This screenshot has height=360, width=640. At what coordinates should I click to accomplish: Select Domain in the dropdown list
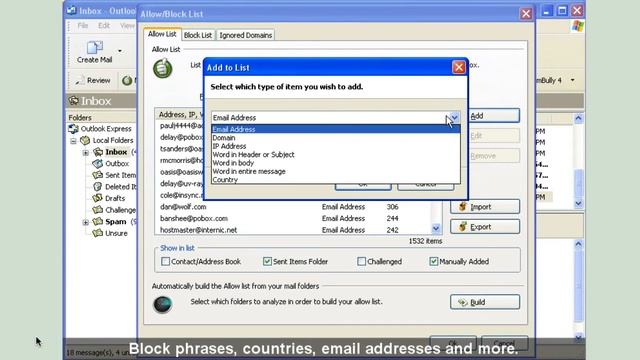pos(336,138)
